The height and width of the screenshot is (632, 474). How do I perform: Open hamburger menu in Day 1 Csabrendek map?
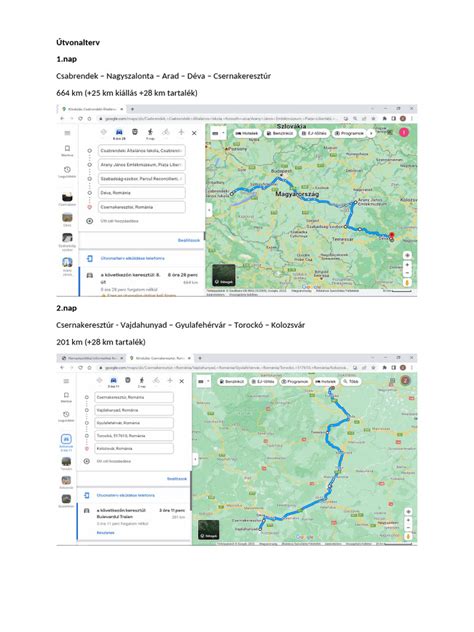coord(67,133)
